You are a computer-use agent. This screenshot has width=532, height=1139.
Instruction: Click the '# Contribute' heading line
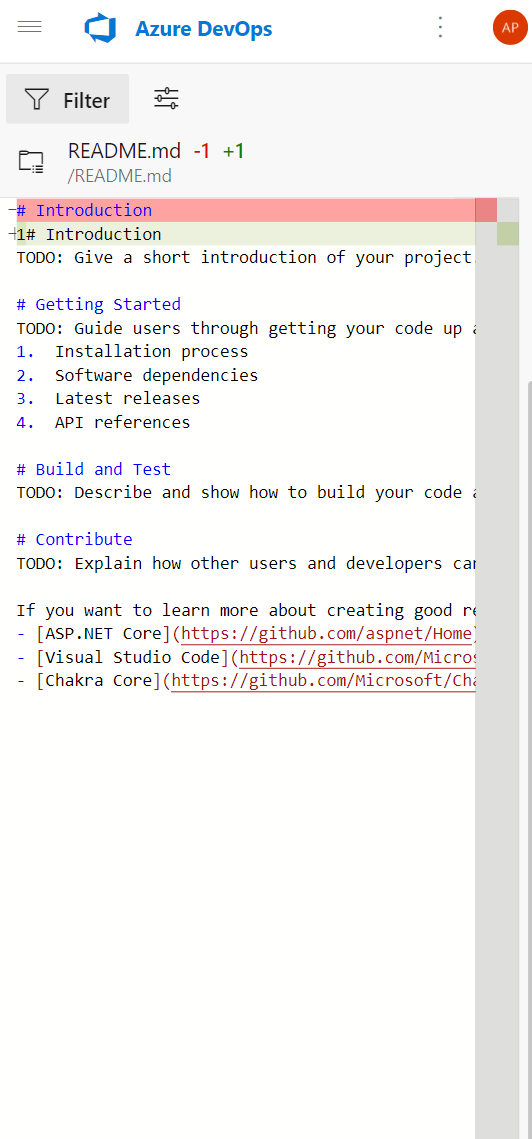[75, 540]
